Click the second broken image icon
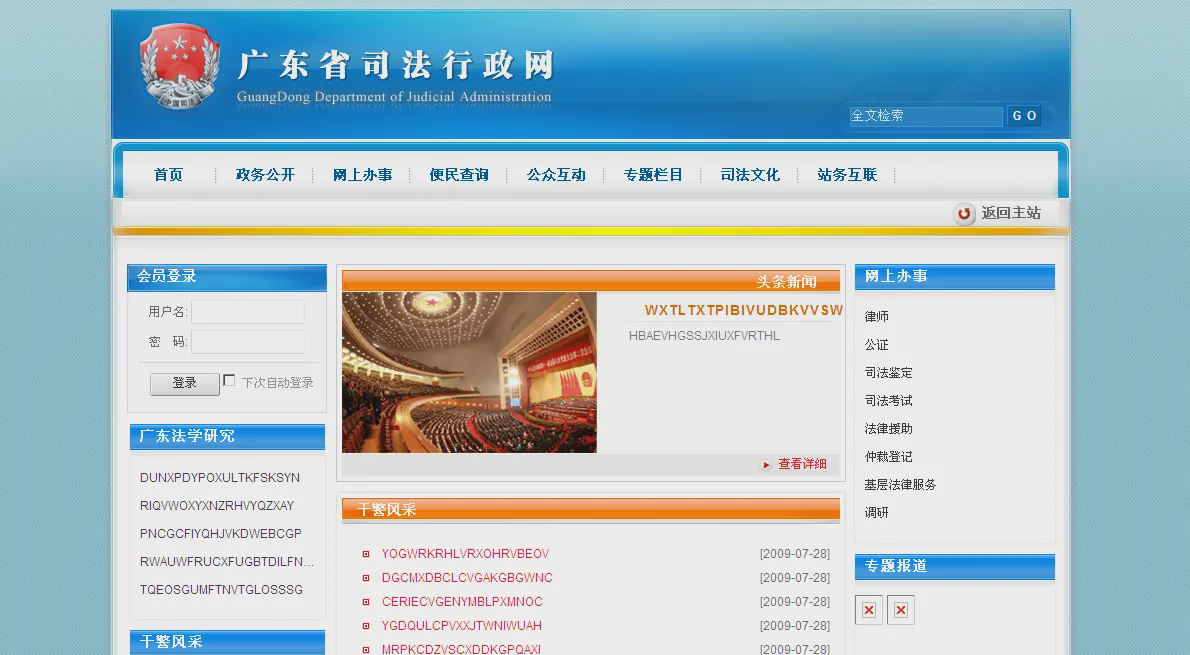This screenshot has height=655, width=1190. [x=901, y=610]
